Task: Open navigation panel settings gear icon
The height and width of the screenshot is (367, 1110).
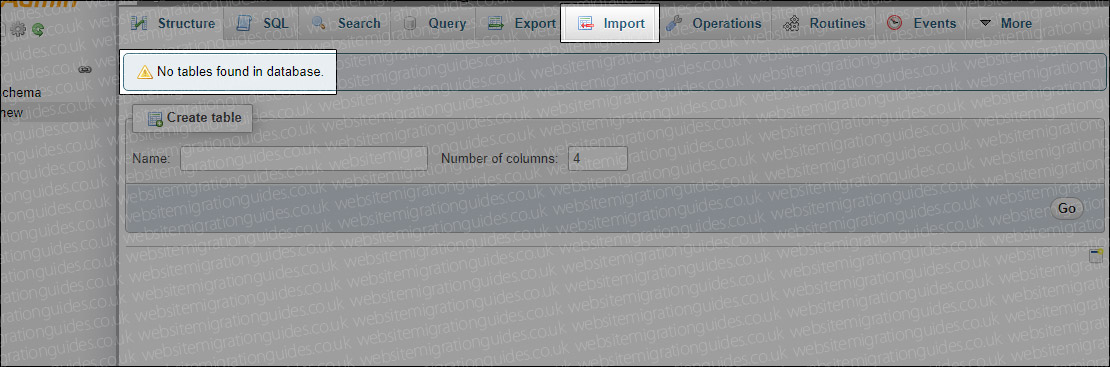Action: tap(19, 30)
